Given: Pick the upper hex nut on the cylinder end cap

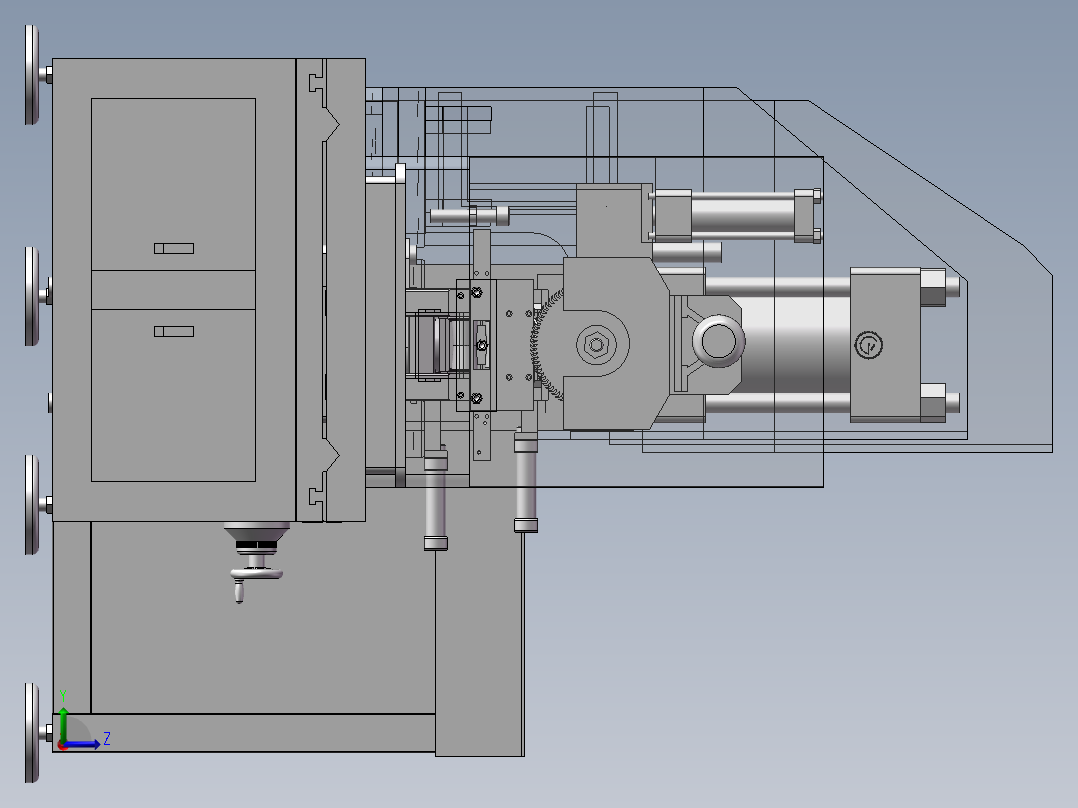Looking at the screenshot, I should tap(932, 287).
